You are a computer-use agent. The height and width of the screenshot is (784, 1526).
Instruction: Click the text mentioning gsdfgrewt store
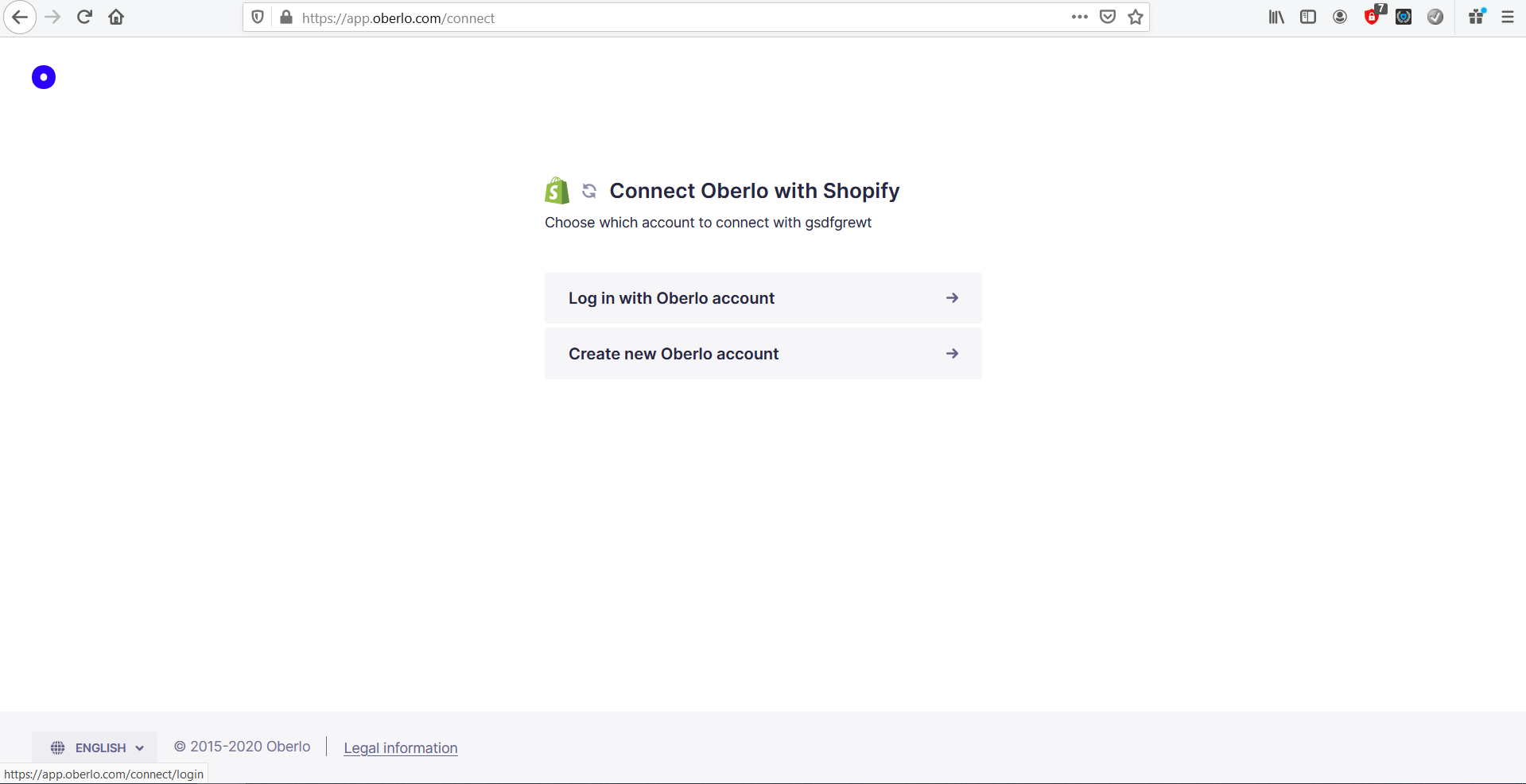[x=708, y=223]
